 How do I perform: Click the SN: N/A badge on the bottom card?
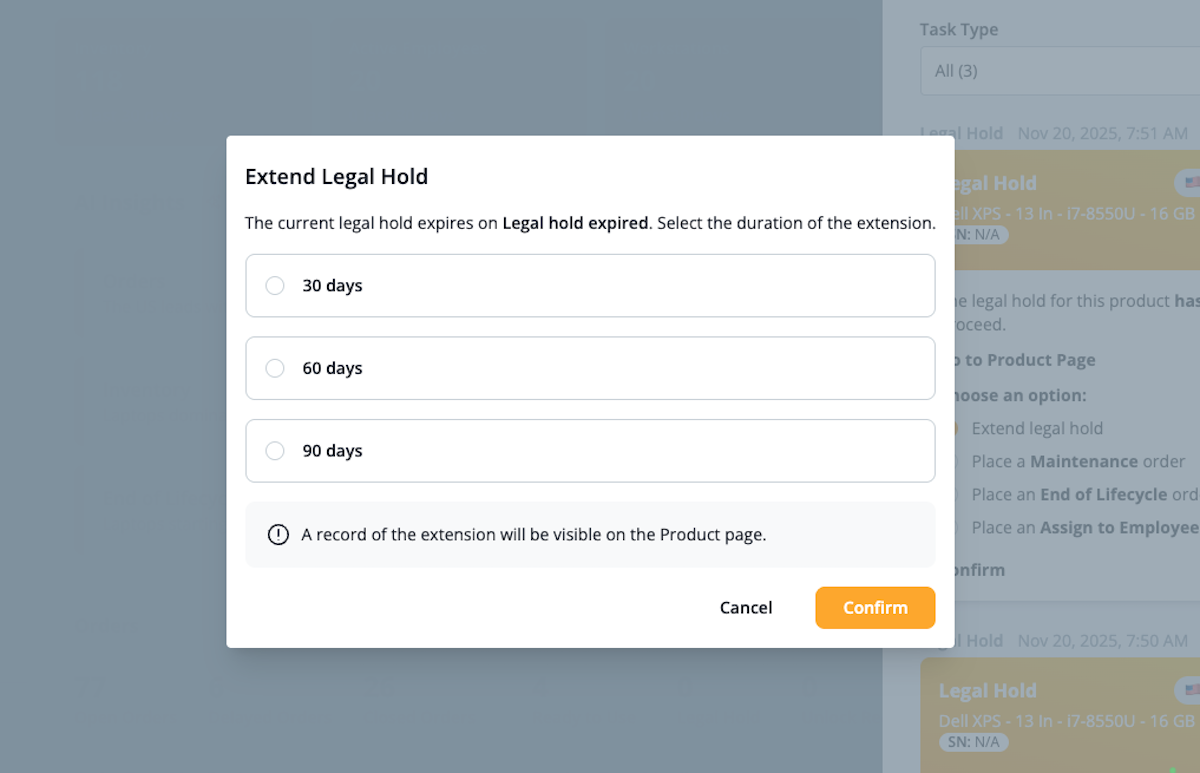click(974, 742)
